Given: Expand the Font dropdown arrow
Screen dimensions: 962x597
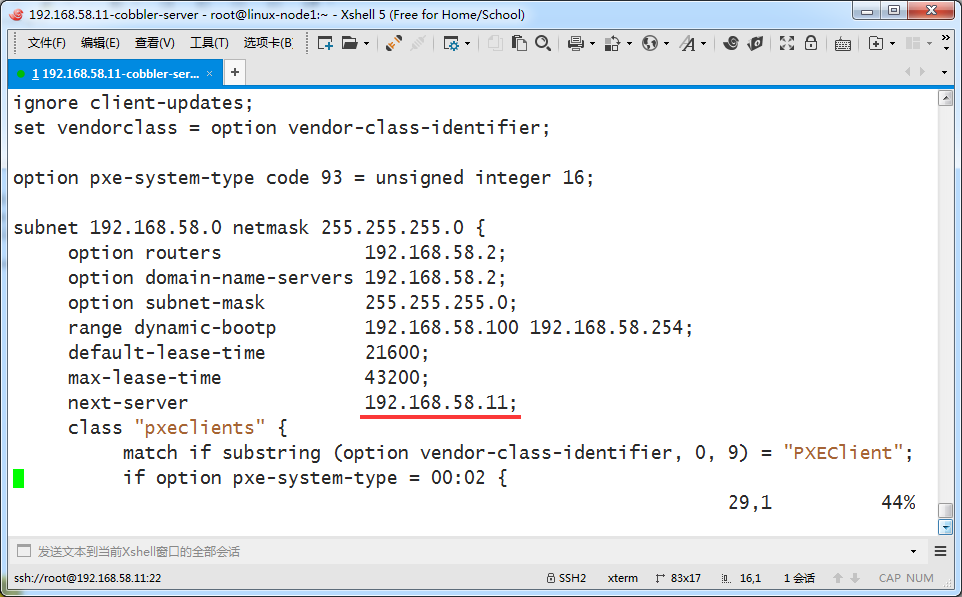Looking at the screenshot, I should click(x=704, y=44).
